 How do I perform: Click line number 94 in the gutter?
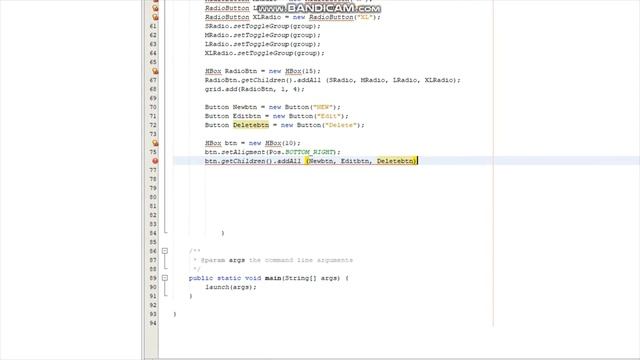(153, 323)
